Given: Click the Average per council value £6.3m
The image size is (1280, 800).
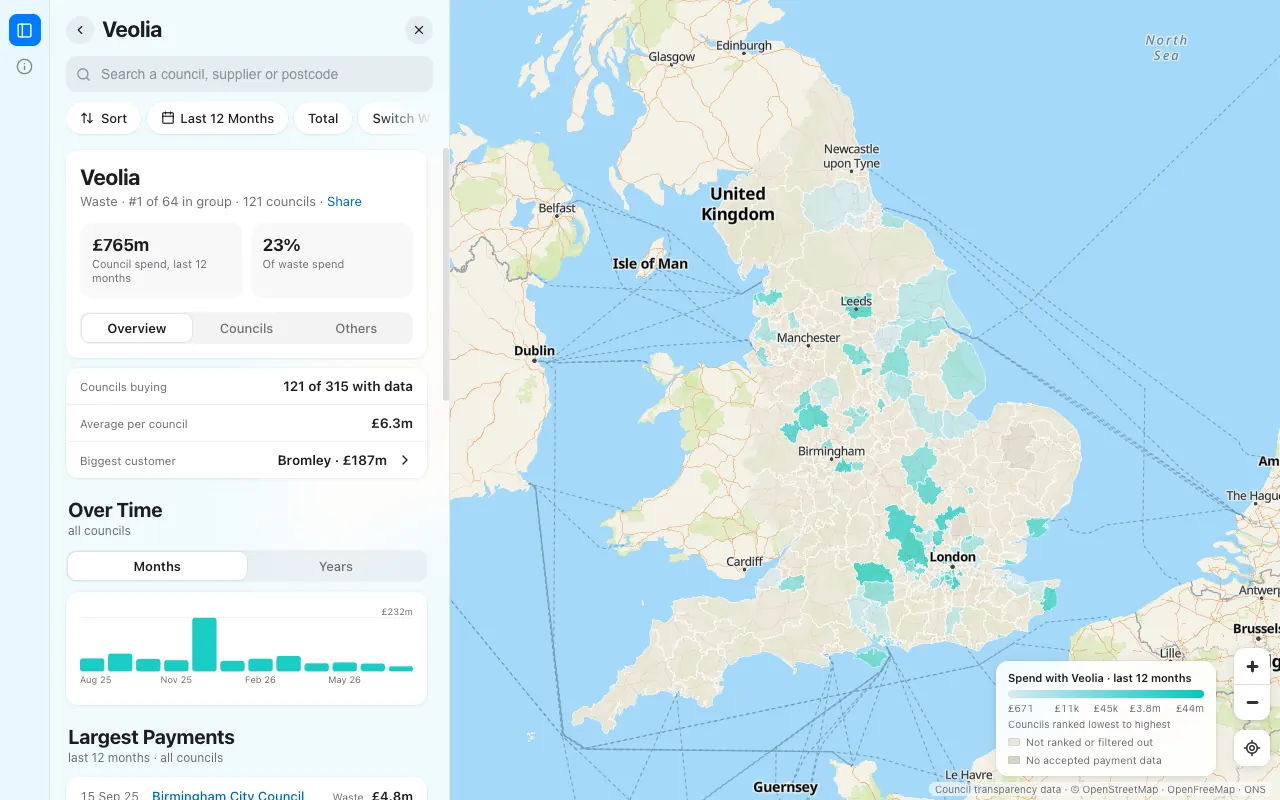Looking at the screenshot, I should click(x=392, y=423).
